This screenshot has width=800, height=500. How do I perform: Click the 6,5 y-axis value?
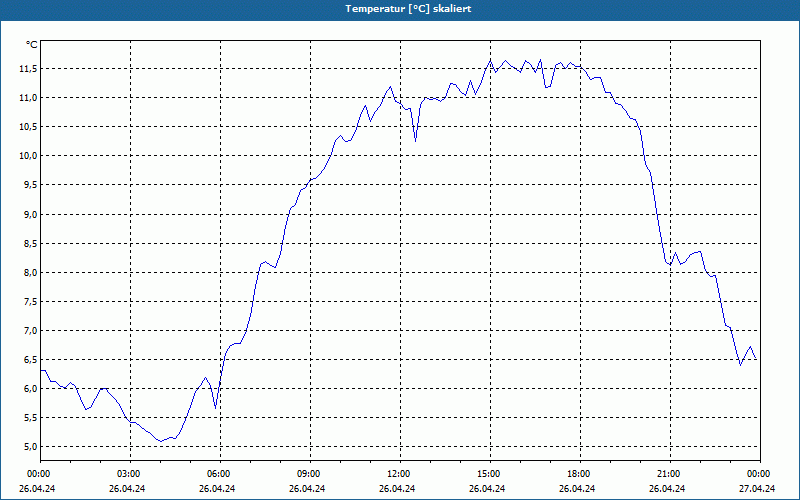(30, 360)
